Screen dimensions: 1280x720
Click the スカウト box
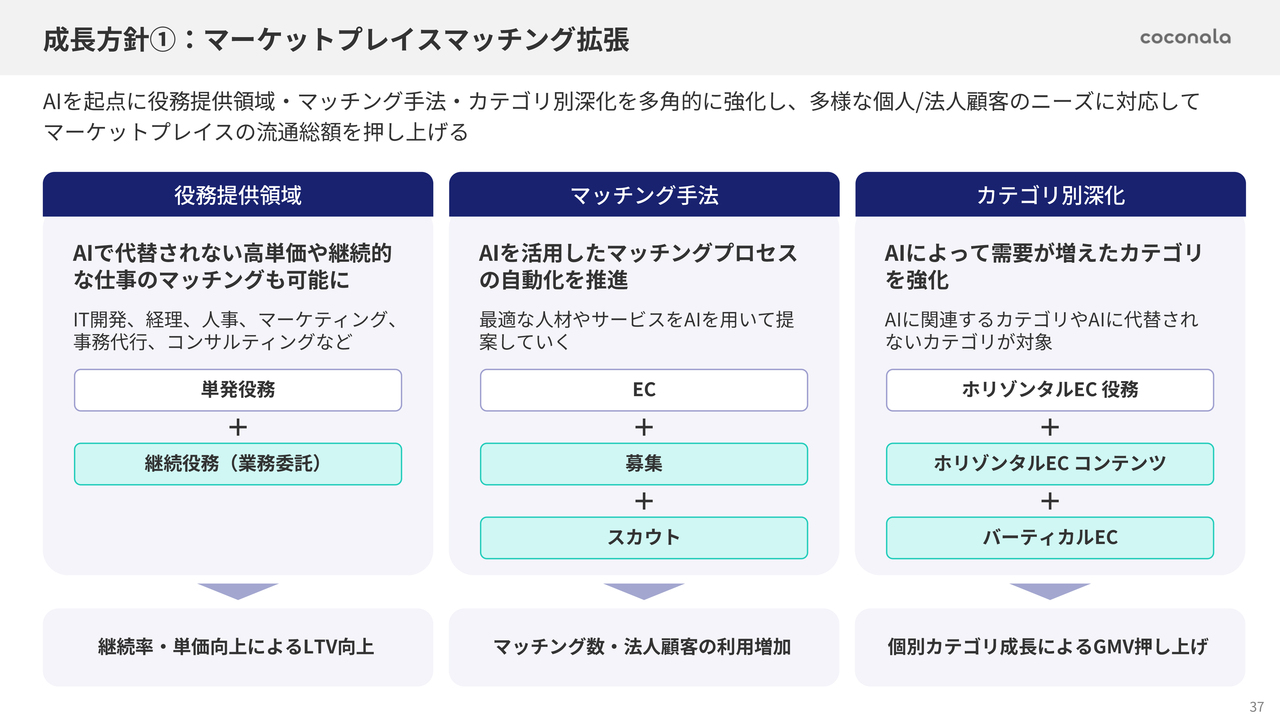[x=644, y=538]
